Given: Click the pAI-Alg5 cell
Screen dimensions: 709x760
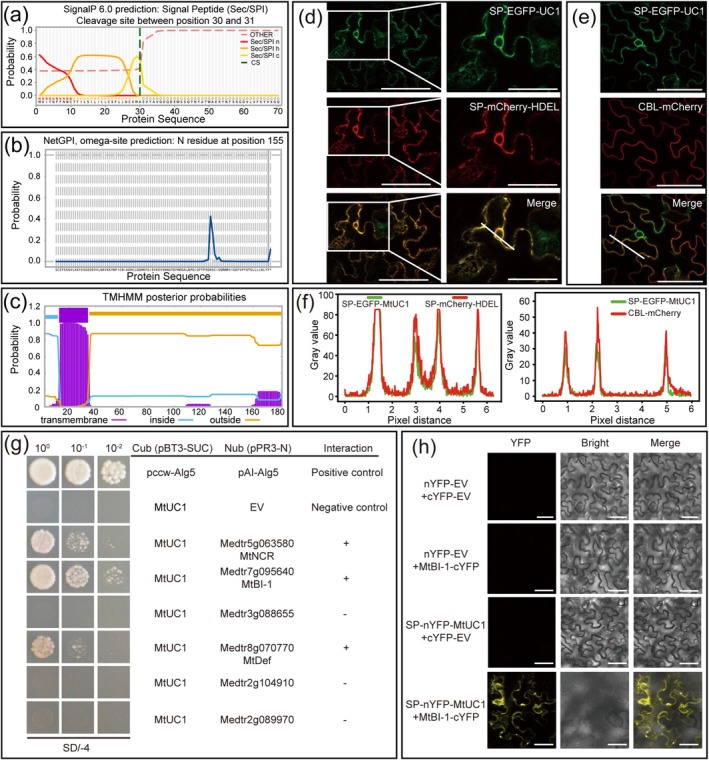Looking at the screenshot, I should click(x=258, y=473).
